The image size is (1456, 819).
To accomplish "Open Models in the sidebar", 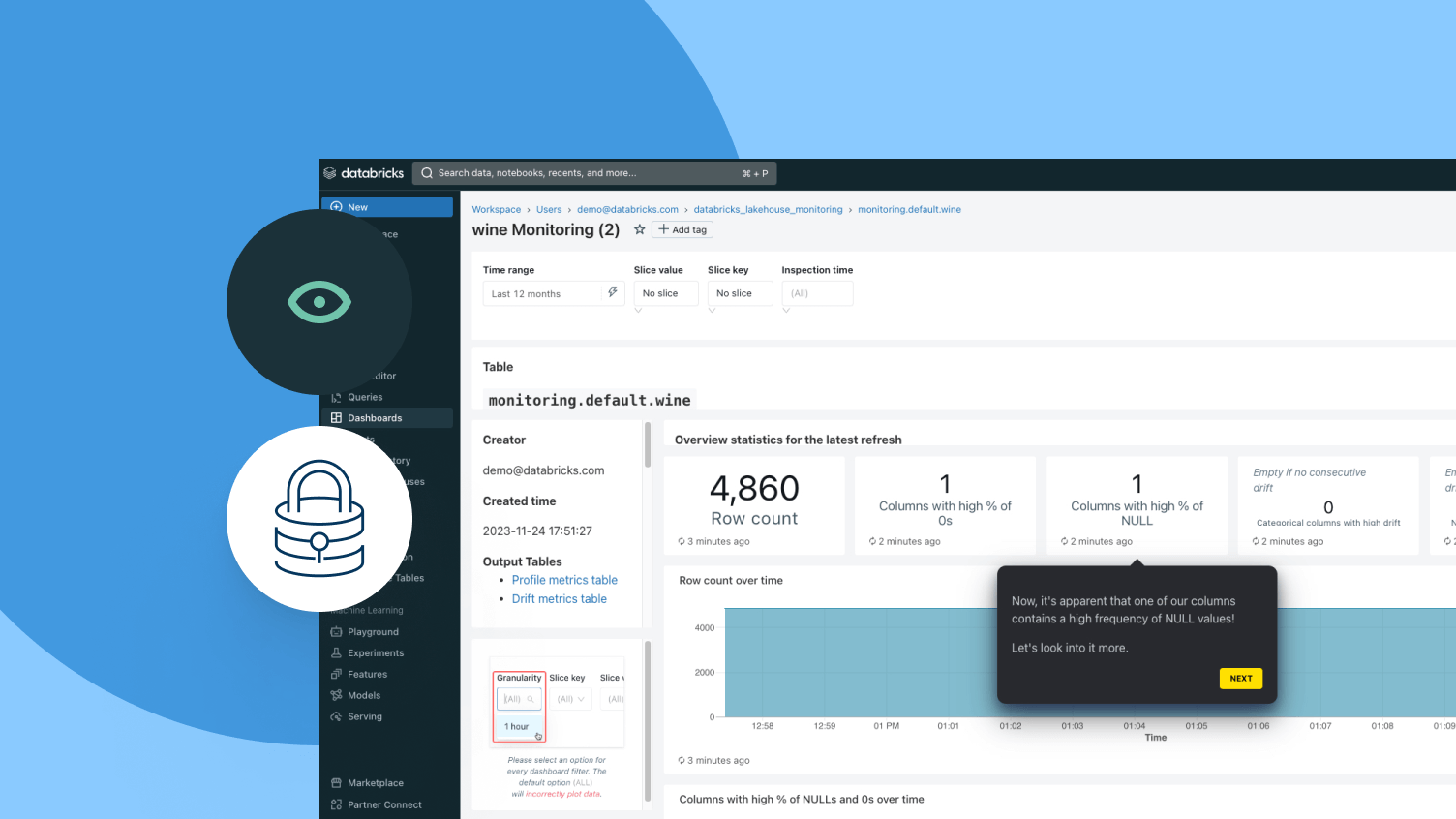I will [364, 696].
